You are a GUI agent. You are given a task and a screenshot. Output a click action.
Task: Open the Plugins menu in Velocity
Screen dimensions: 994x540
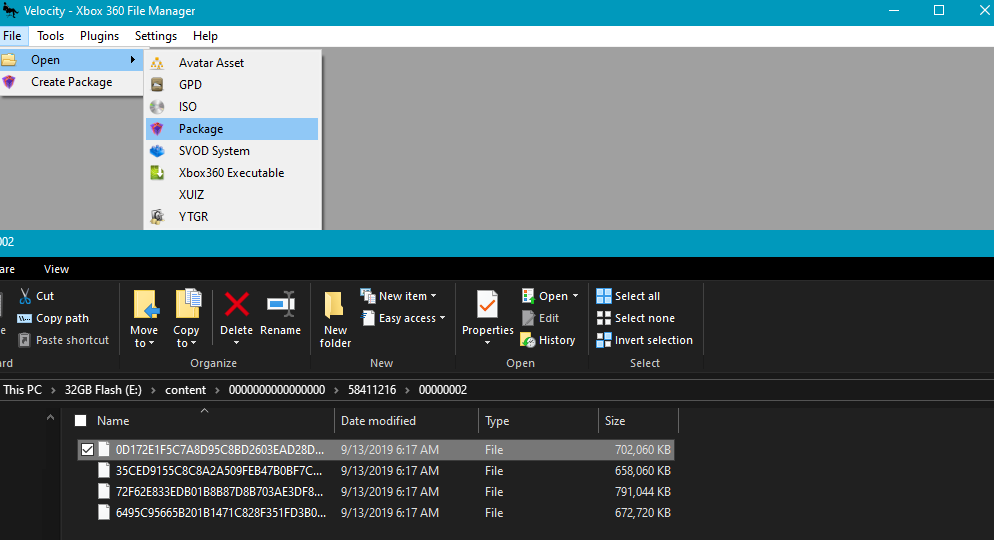coord(100,36)
